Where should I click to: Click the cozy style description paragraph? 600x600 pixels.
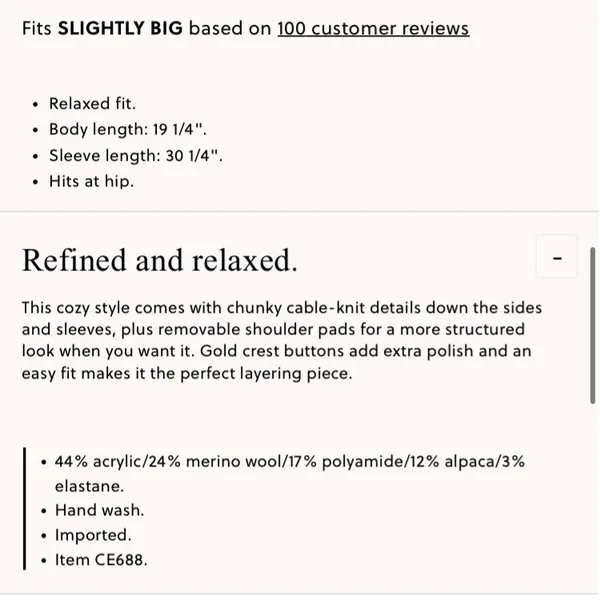click(282, 341)
